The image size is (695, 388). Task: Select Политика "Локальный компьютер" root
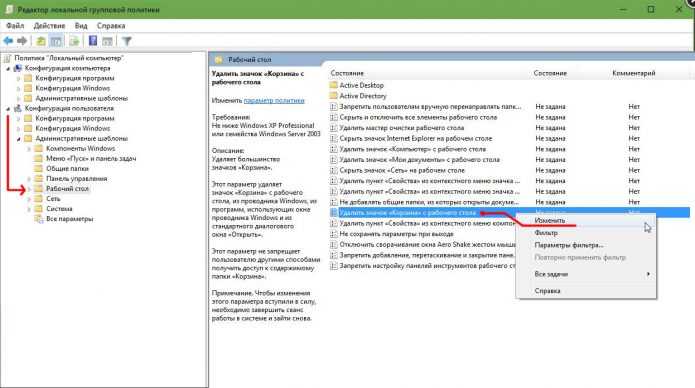click(x=69, y=58)
